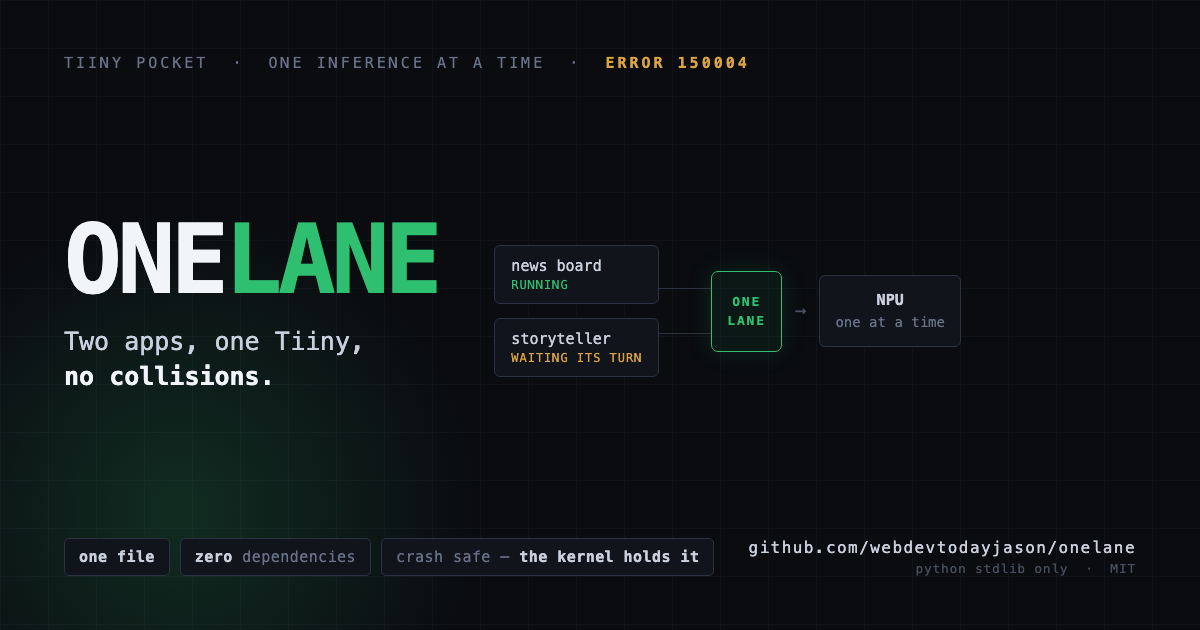Click the NPU one at a time box
Screen dimensions: 1200x630
pyautogui.click(x=890, y=311)
